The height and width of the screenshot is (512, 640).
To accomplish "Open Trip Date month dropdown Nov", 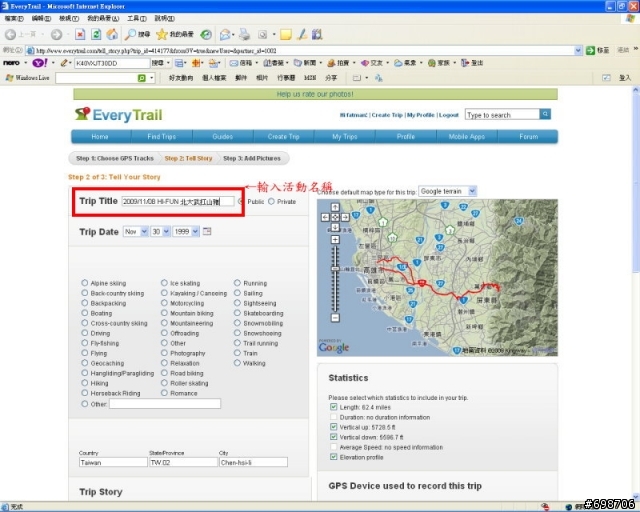I will tap(136, 232).
